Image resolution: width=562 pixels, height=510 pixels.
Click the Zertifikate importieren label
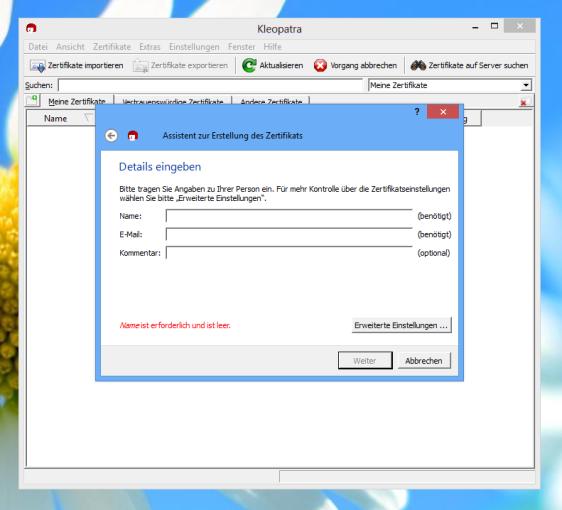[x=85, y=66]
